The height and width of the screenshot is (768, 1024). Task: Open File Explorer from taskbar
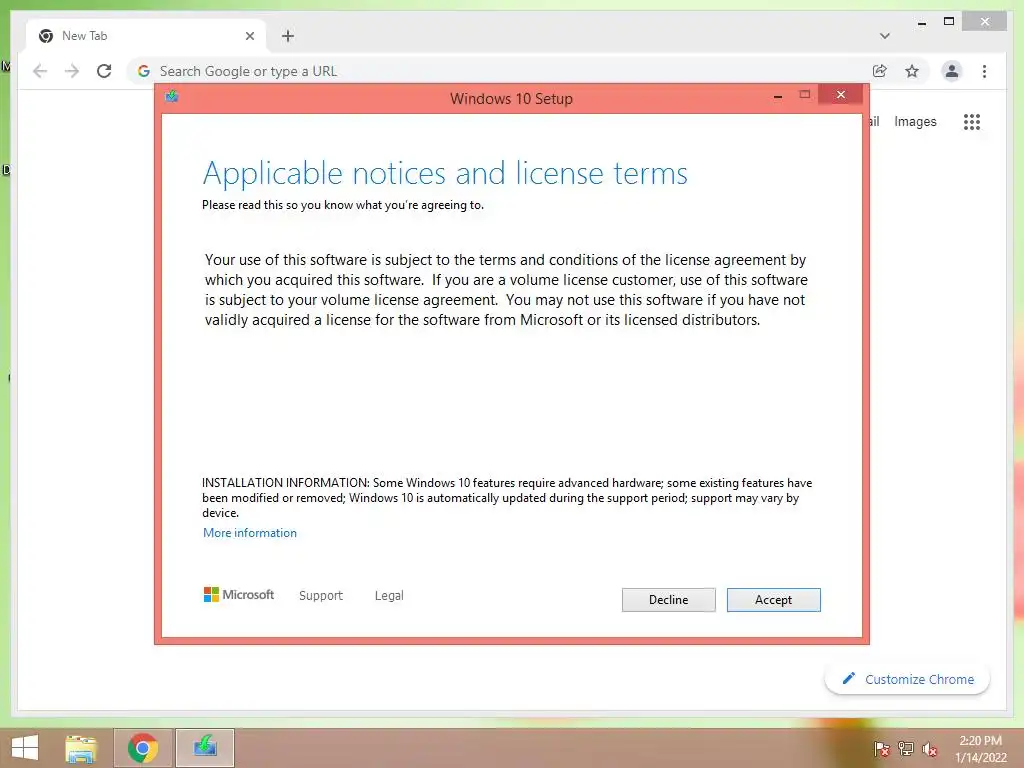point(81,748)
